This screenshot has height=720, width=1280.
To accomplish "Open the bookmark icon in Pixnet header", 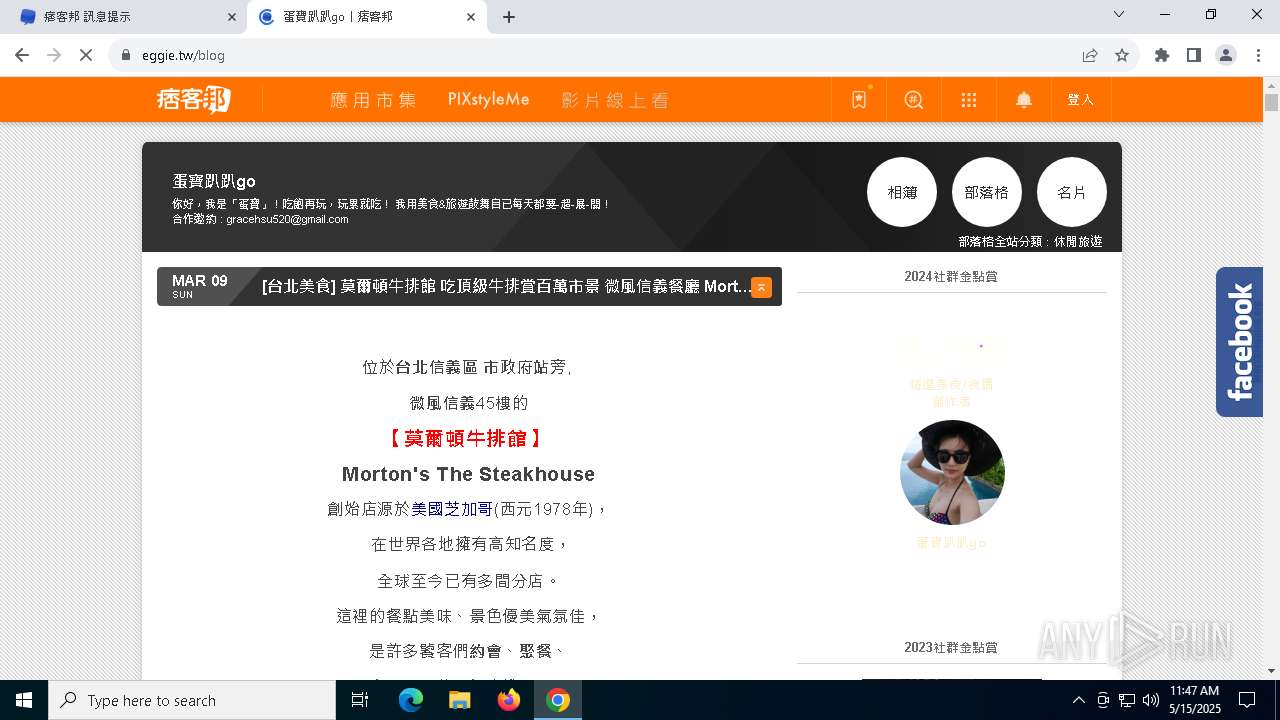I will click(859, 100).
